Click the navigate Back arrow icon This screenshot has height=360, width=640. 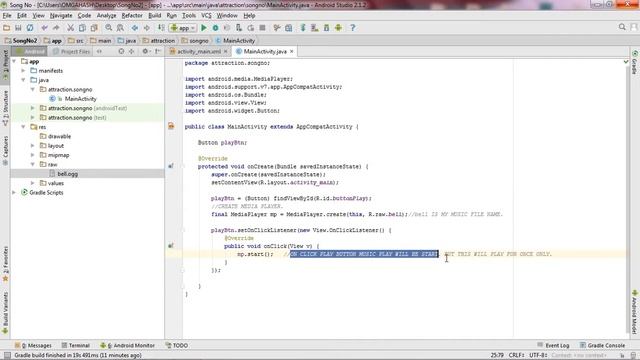[135, 28]
